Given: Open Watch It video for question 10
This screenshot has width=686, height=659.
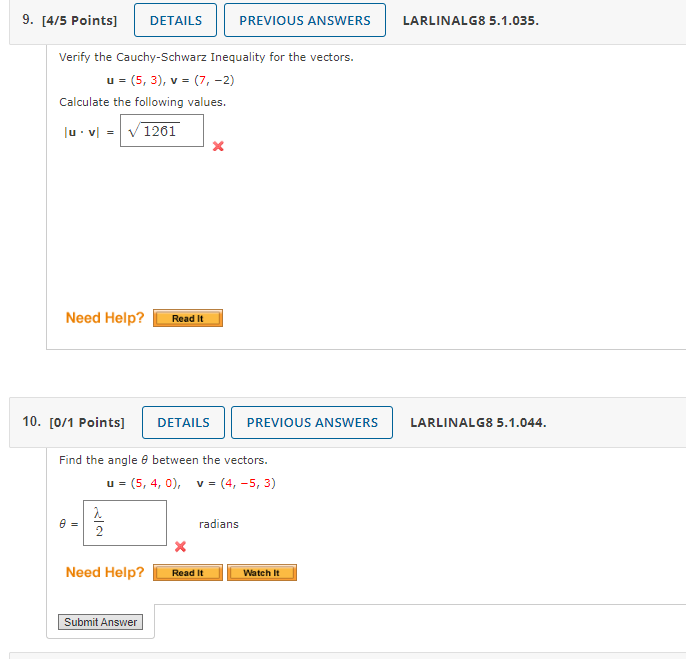Looking at the screenshot, I should [262, 572].
